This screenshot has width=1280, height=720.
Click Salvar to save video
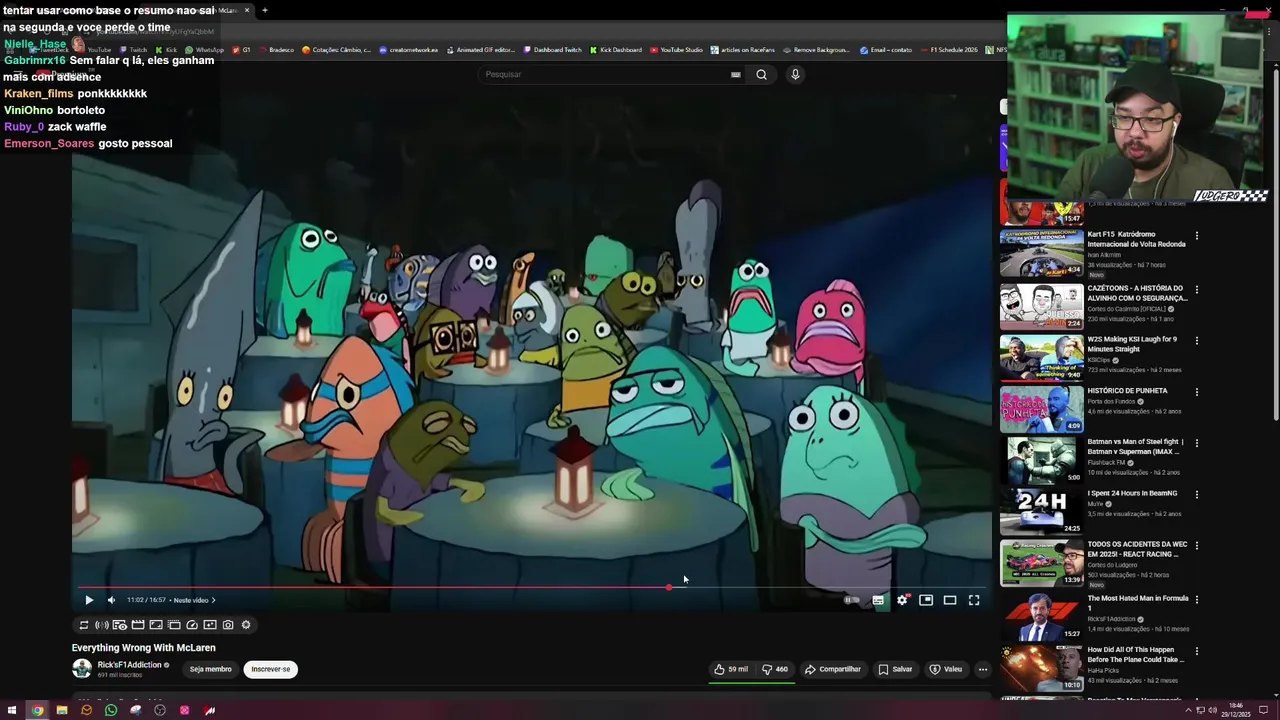coord(895,669)
